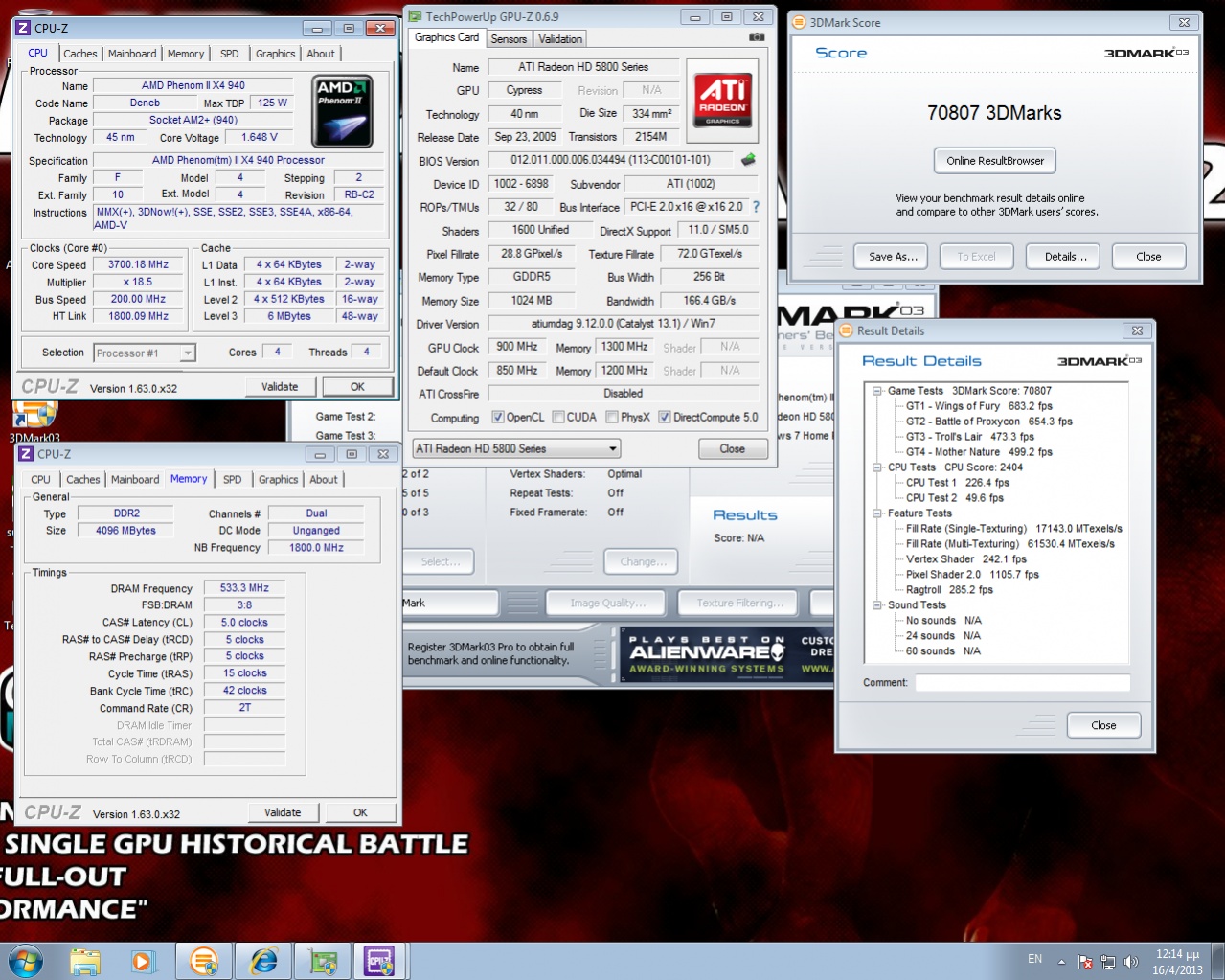Viewport: 1225px width, 980px height.
Task: Click Close in the GPU-Z window
Action: click(x=733, y=448)
